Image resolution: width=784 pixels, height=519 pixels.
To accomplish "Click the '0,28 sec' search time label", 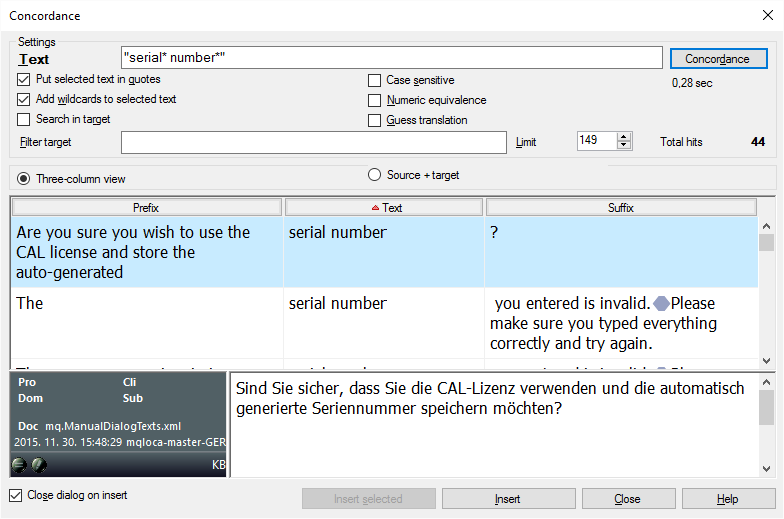I will click(x=692, y=83).
